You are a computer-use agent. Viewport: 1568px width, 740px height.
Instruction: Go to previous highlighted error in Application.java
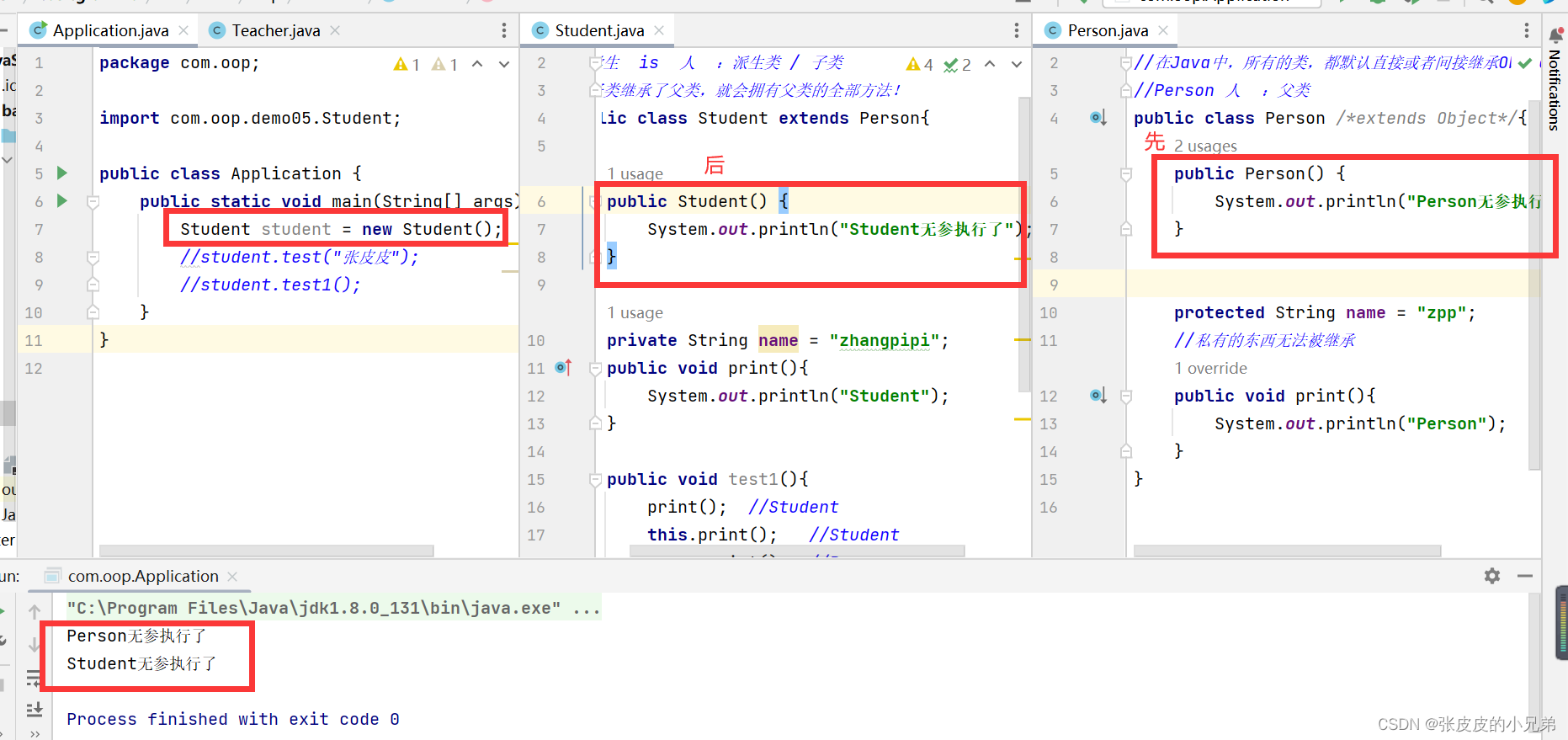coord(477,64)
